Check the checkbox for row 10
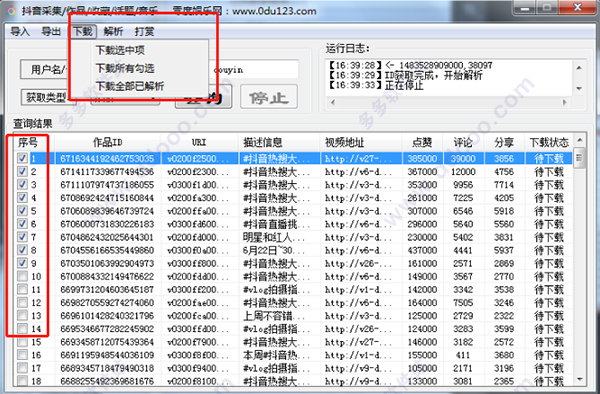600x394 pixels. click(22, 276)
